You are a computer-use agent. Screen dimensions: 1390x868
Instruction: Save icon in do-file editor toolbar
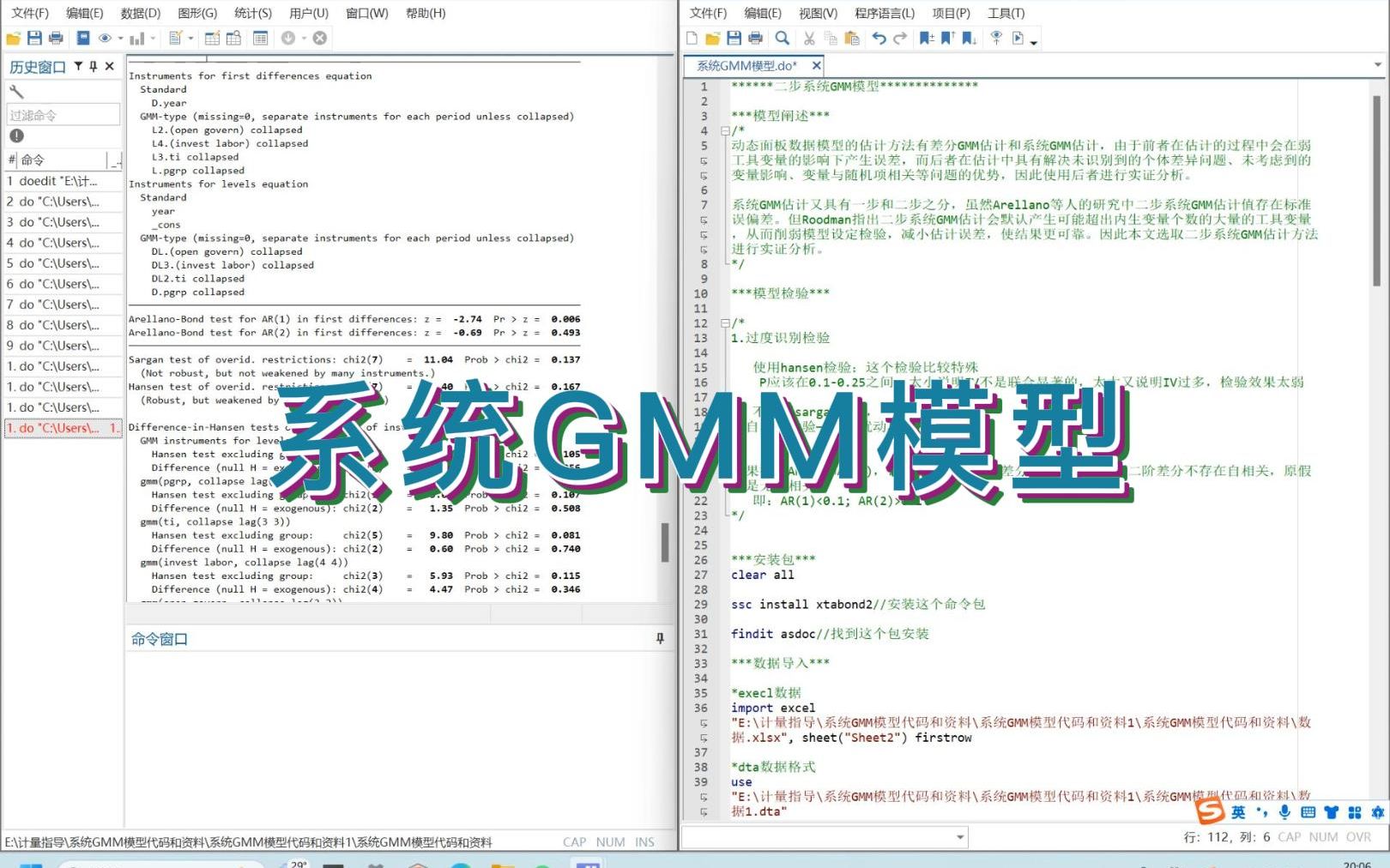tap(734, 38)
